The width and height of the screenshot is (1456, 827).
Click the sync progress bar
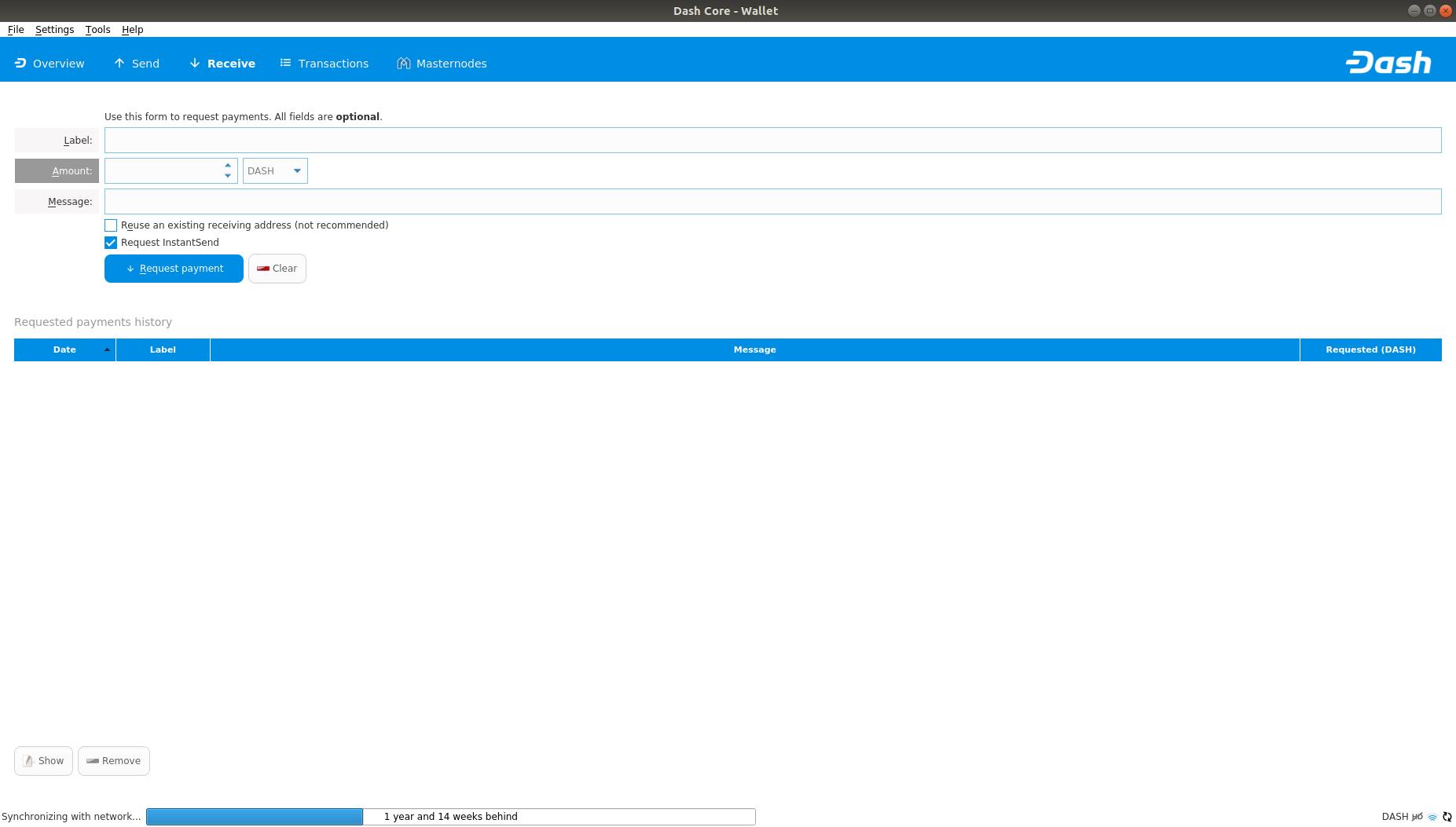[x=451, y=817]
